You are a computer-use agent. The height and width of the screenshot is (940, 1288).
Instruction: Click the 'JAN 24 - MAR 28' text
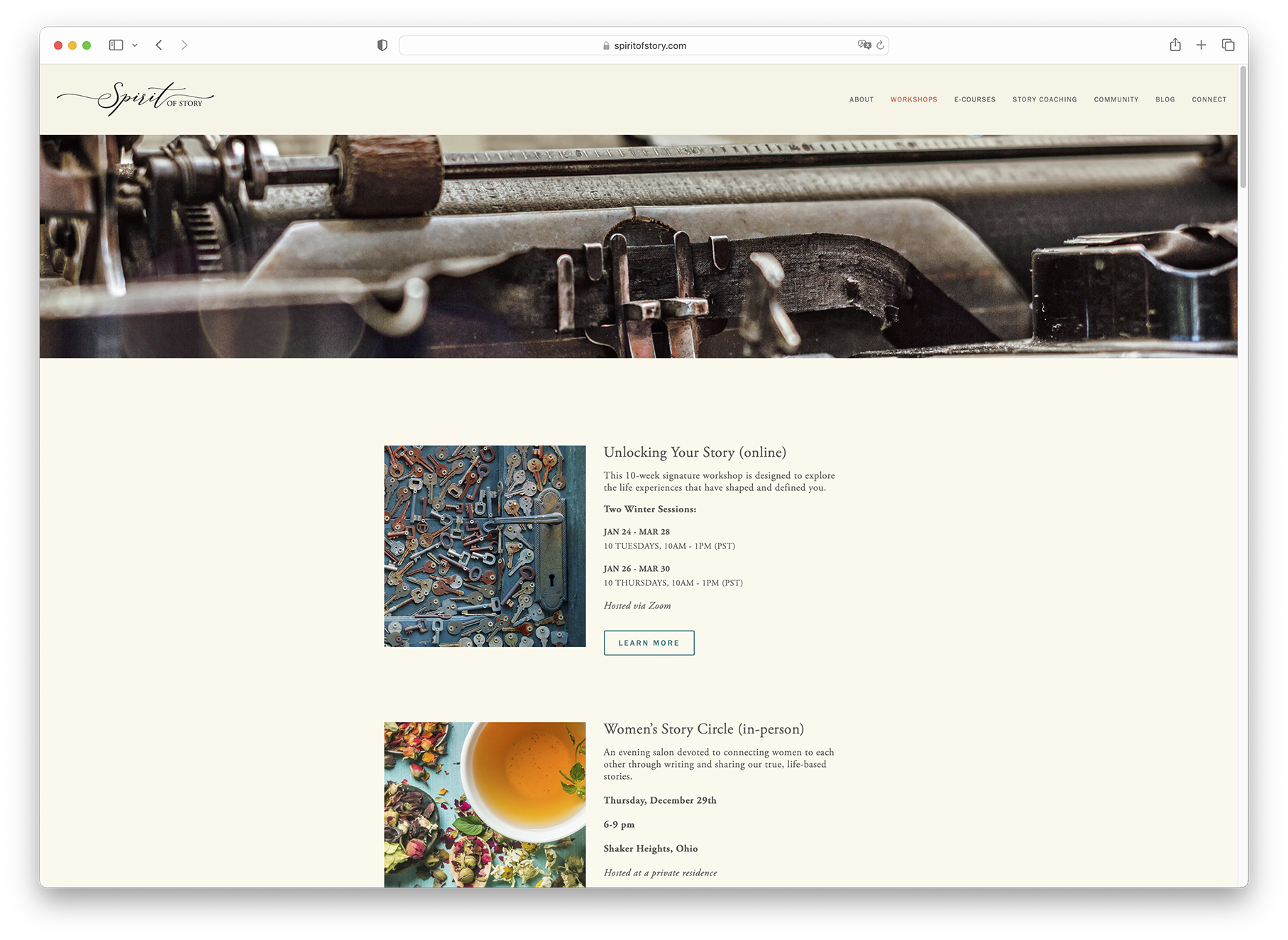[x=637, y=532]
